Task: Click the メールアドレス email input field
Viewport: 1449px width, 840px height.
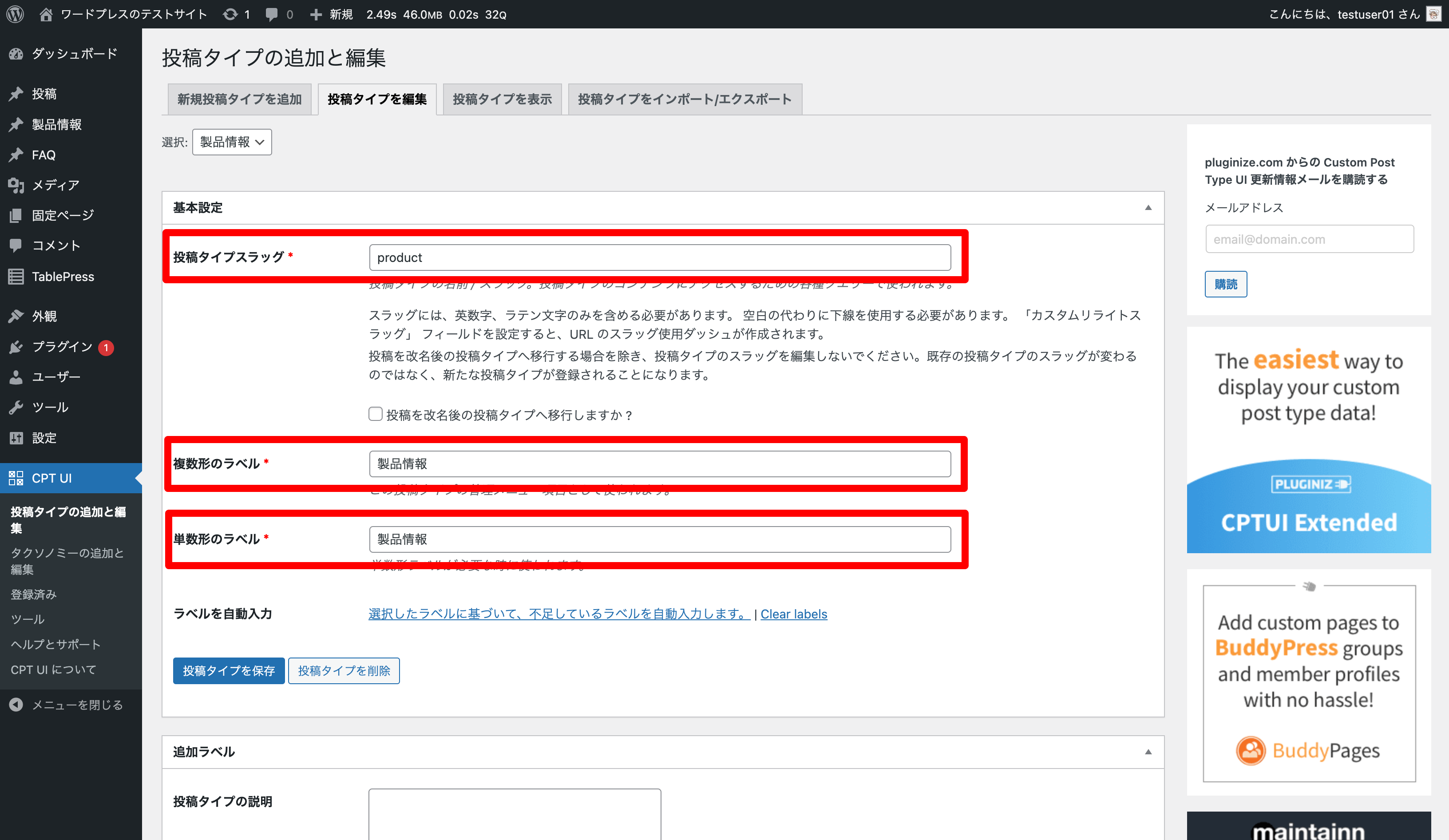Action: point(1309,239)
